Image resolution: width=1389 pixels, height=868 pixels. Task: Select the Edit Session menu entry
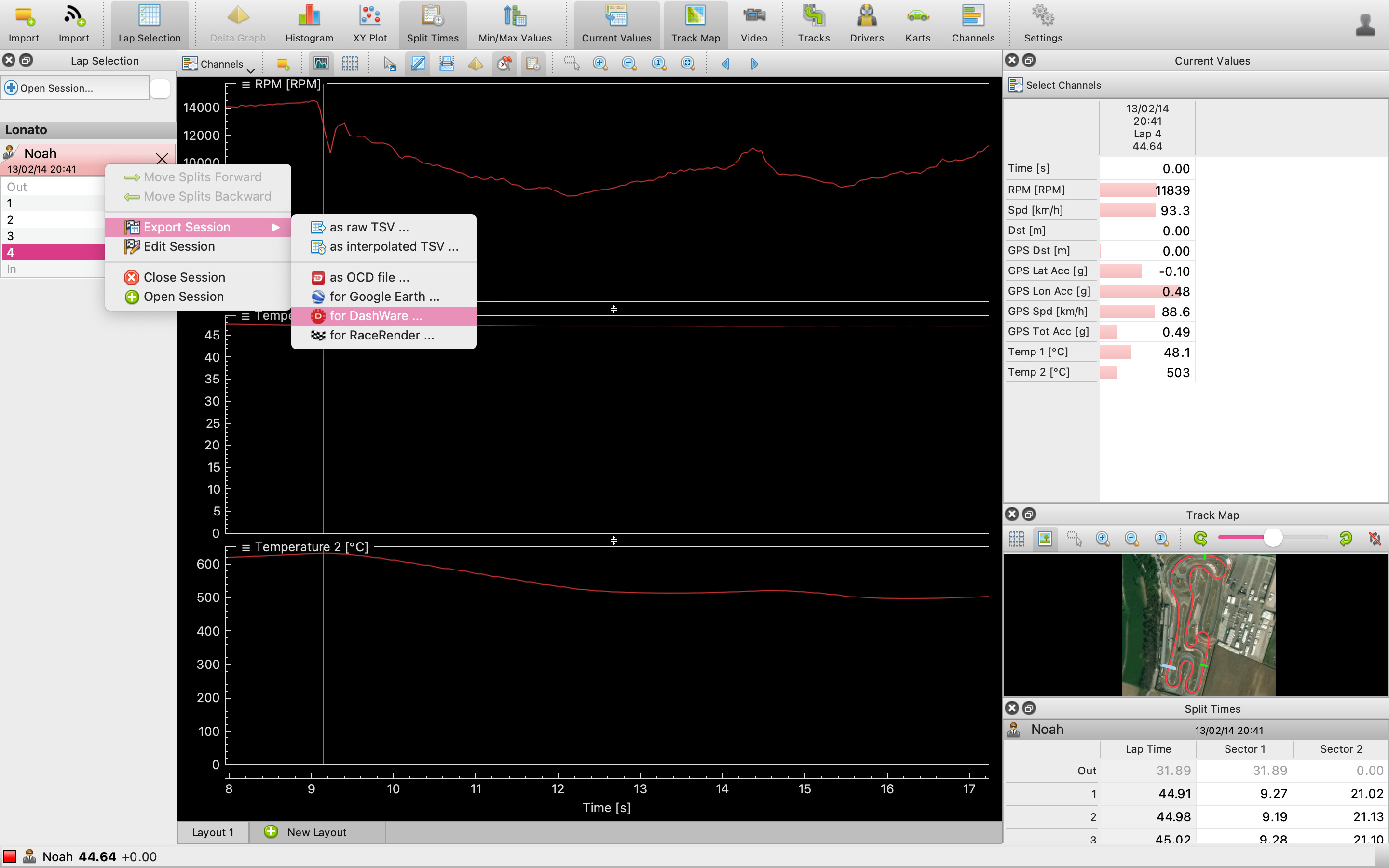click(x=179, y=246)
